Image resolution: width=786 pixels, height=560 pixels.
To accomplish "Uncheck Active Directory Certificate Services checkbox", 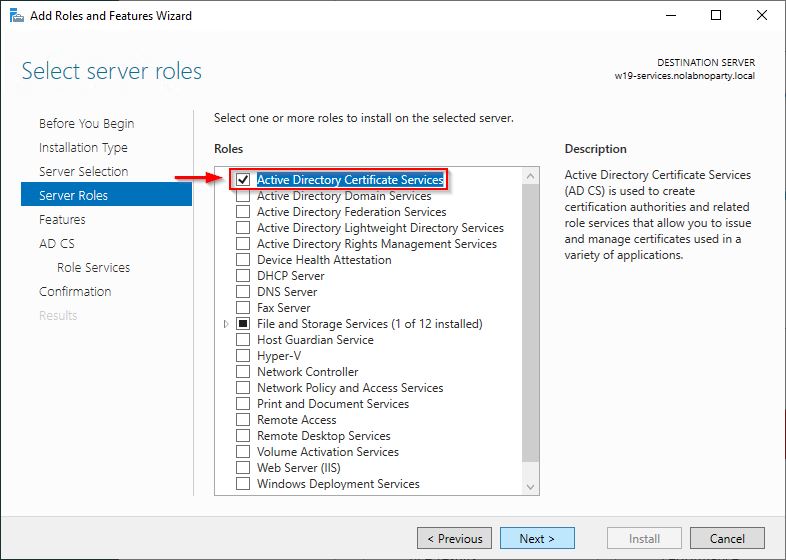I will tap(243, 179).
